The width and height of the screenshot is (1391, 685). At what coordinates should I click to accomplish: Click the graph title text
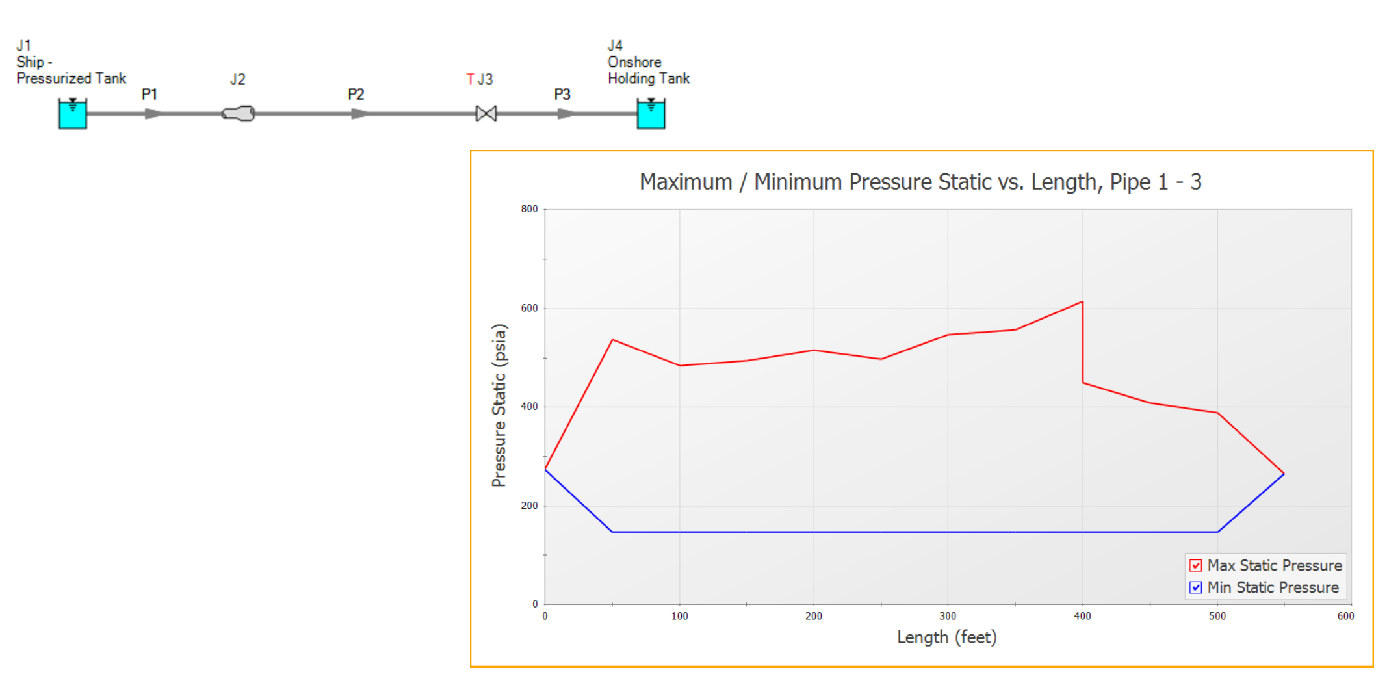tap(920, 183)
